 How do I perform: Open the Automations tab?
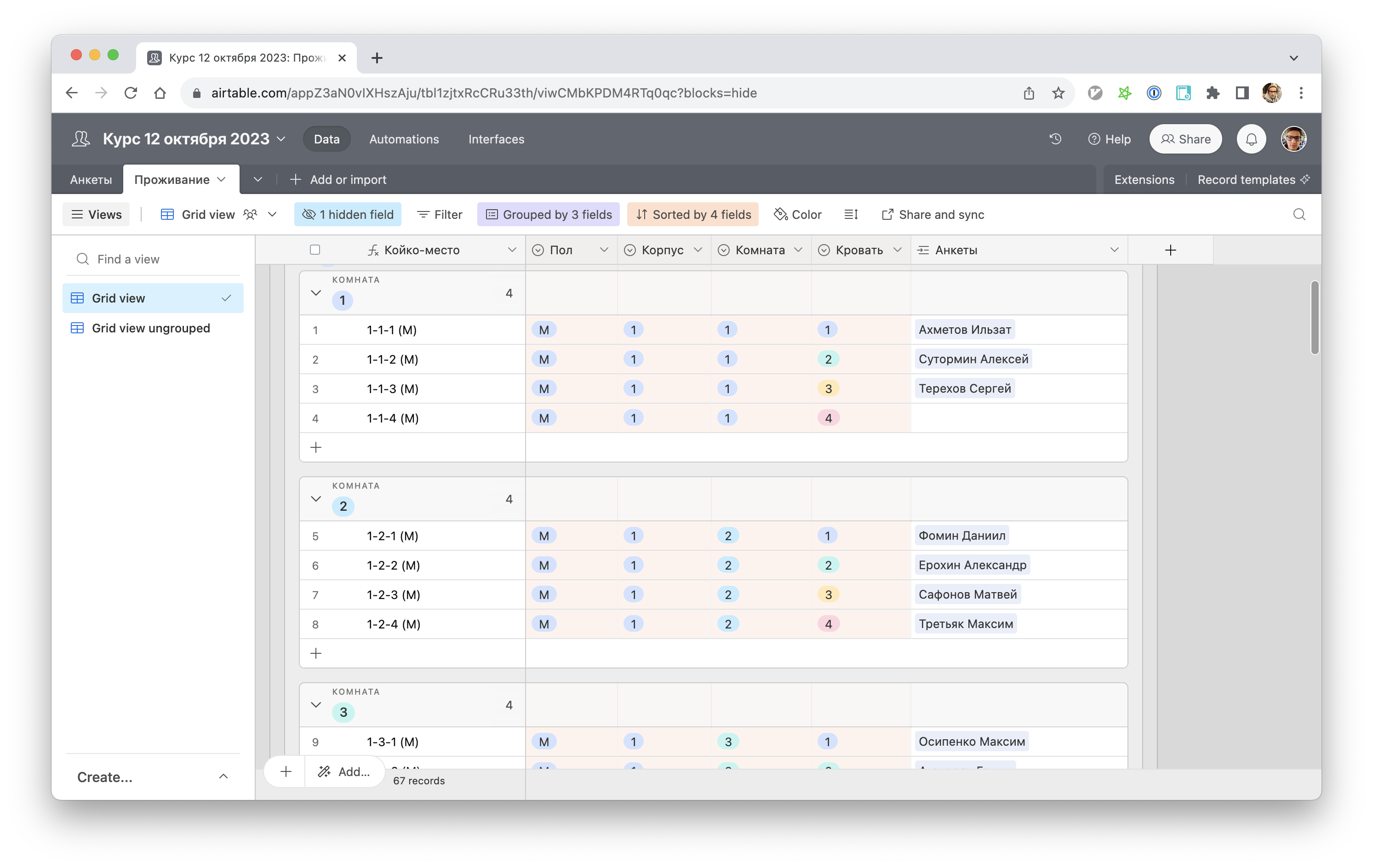click(x=404, y=139)
